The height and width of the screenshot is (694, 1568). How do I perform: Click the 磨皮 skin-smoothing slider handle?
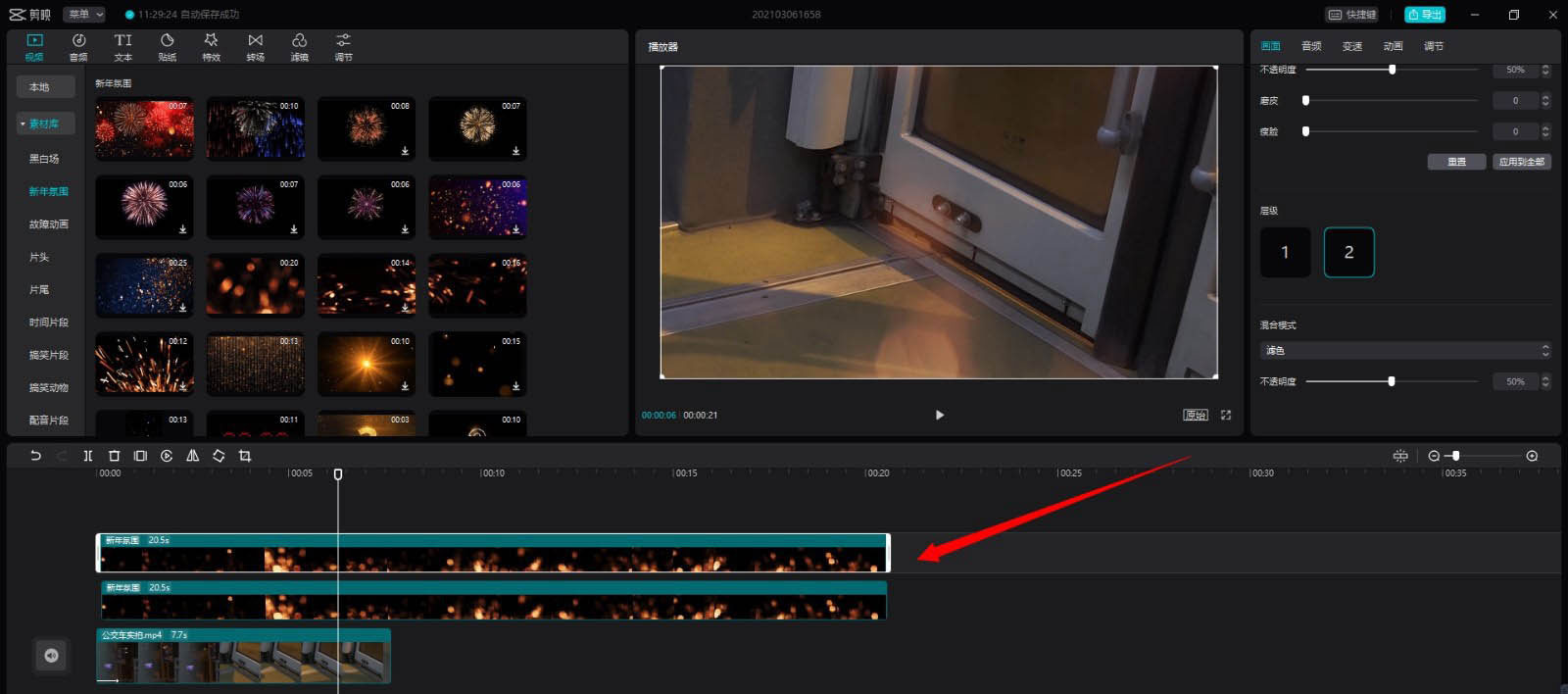coord(1305,101)
